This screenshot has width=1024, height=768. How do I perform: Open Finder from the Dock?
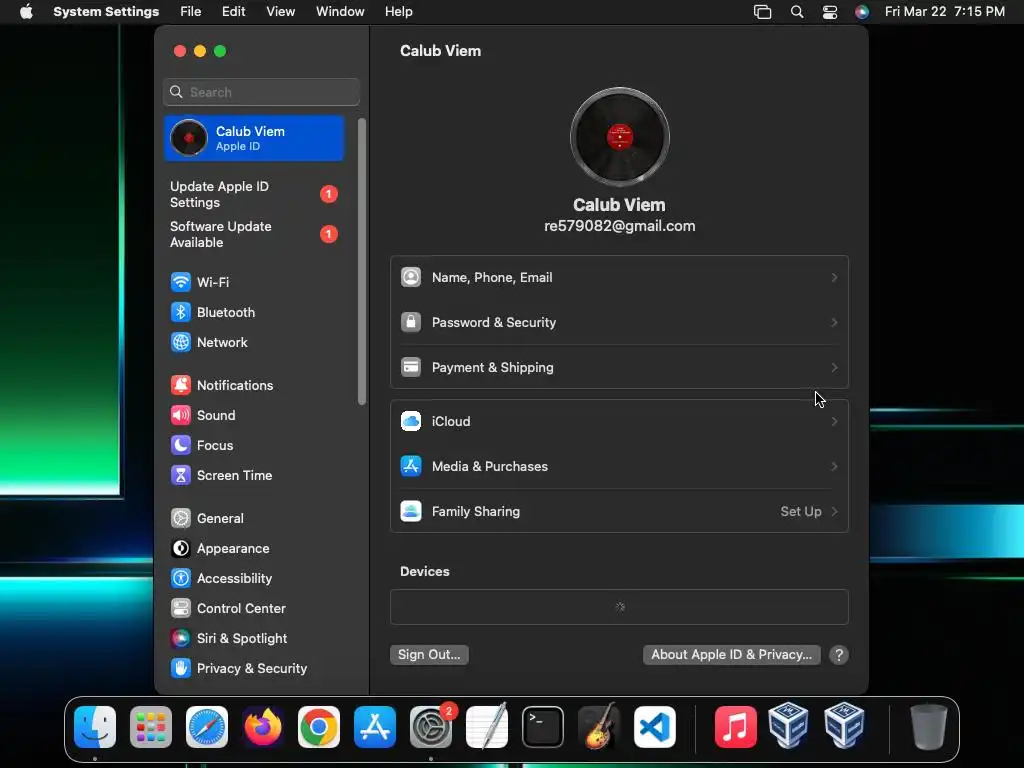(95, 727)
